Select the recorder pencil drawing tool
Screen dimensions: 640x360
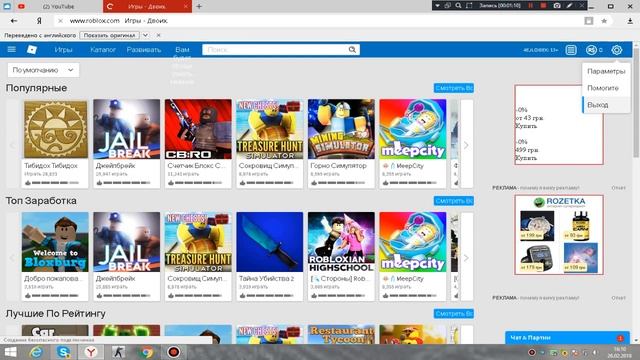tap(569, 6)
